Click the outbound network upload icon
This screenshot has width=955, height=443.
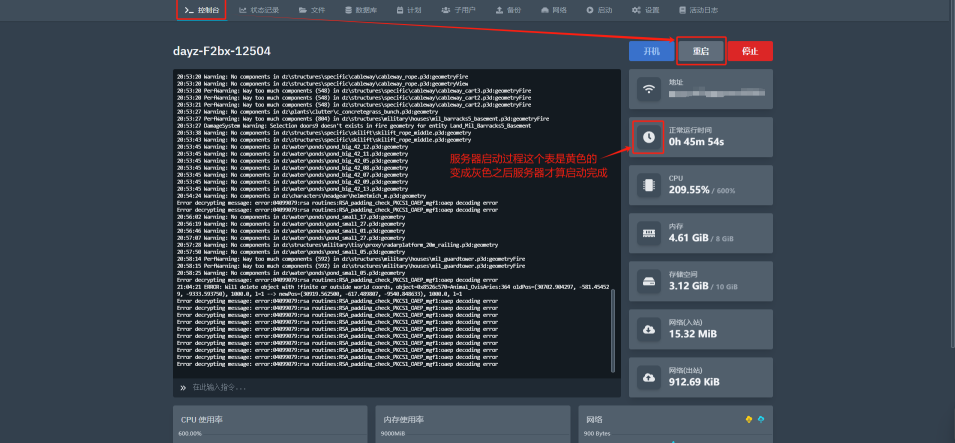[x=649, y=377]
